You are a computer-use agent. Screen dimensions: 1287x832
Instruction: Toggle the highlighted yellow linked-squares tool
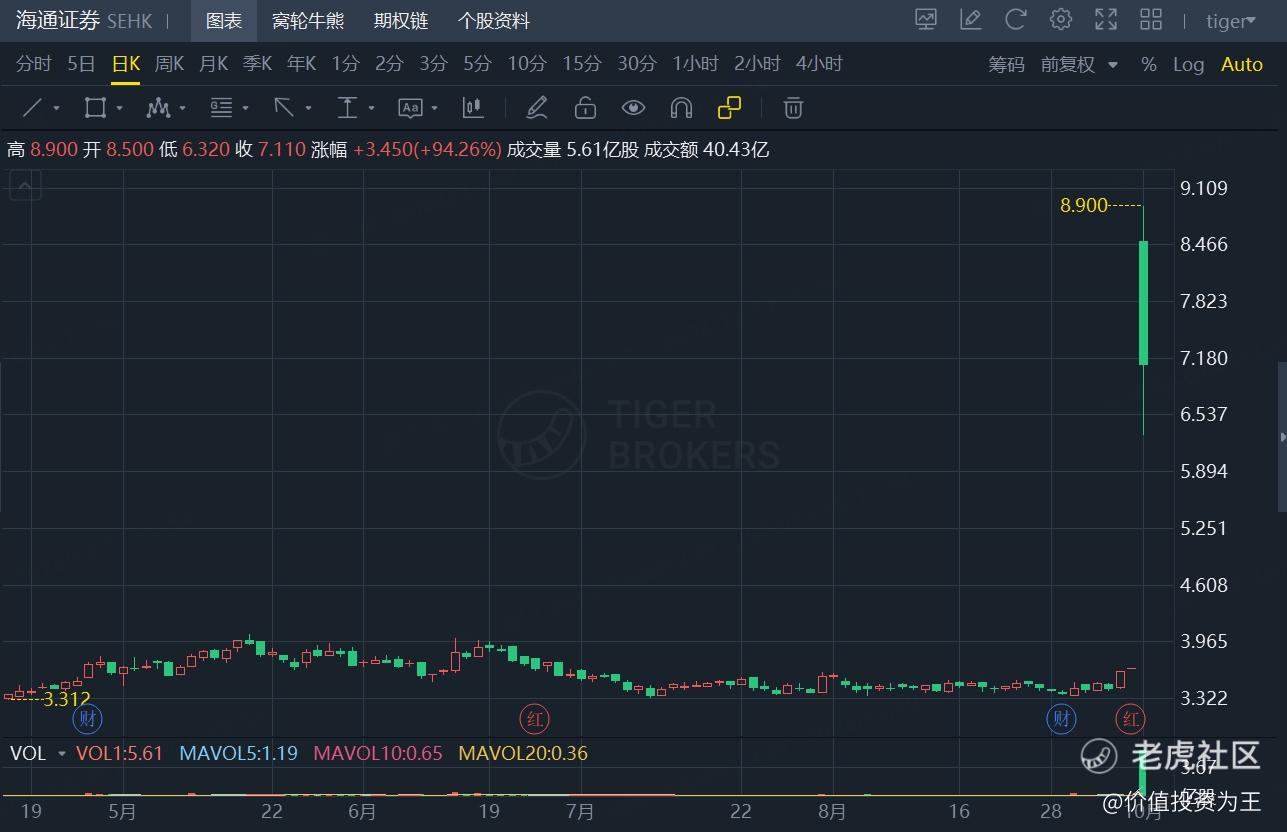coord(729,108)
